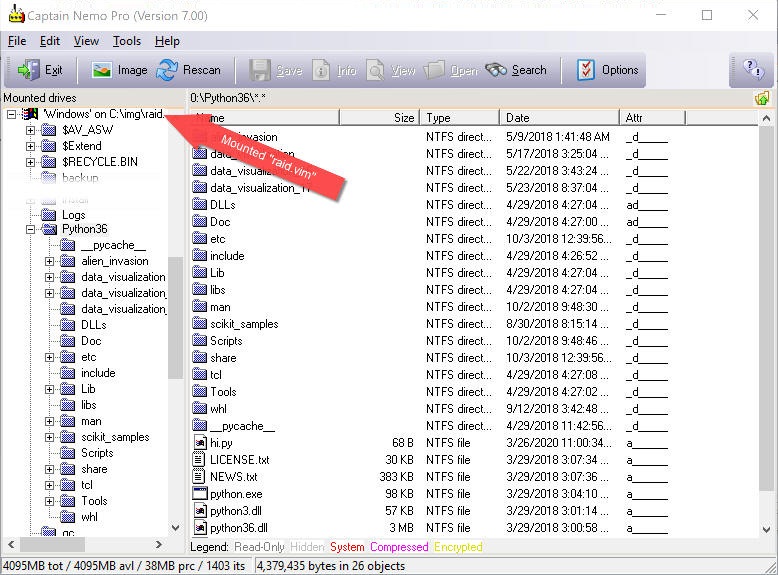The width and height of the screenshot is (778, 575).
Task: Open the File menu
Action: (17, 41)
